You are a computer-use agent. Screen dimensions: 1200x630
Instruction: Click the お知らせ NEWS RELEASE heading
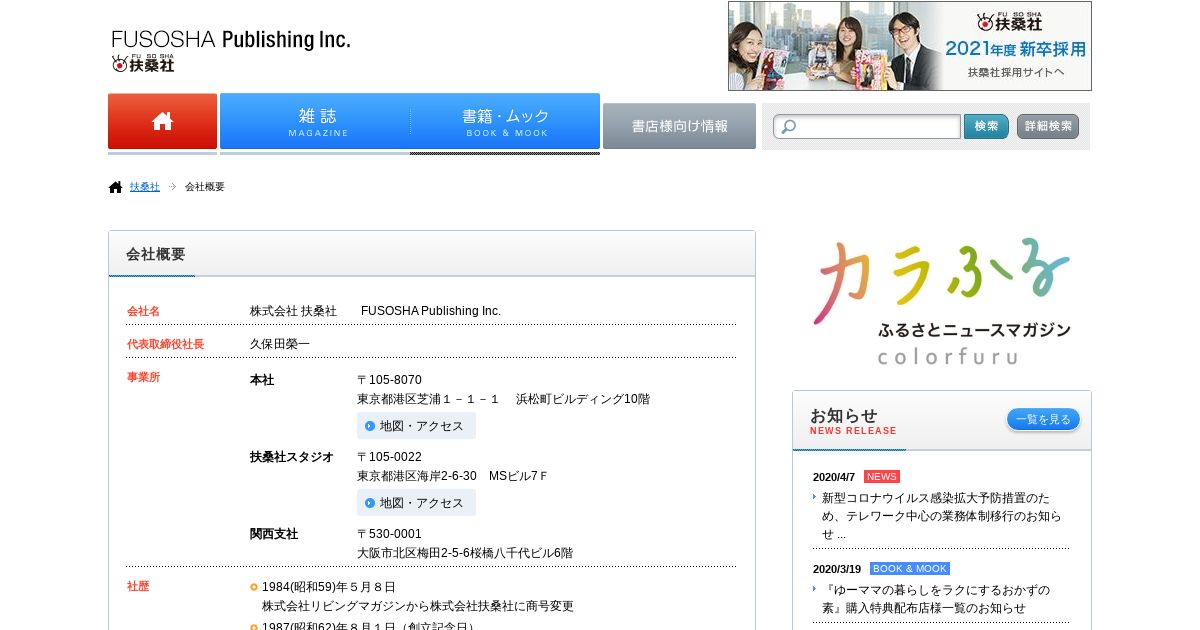[853, 422]
